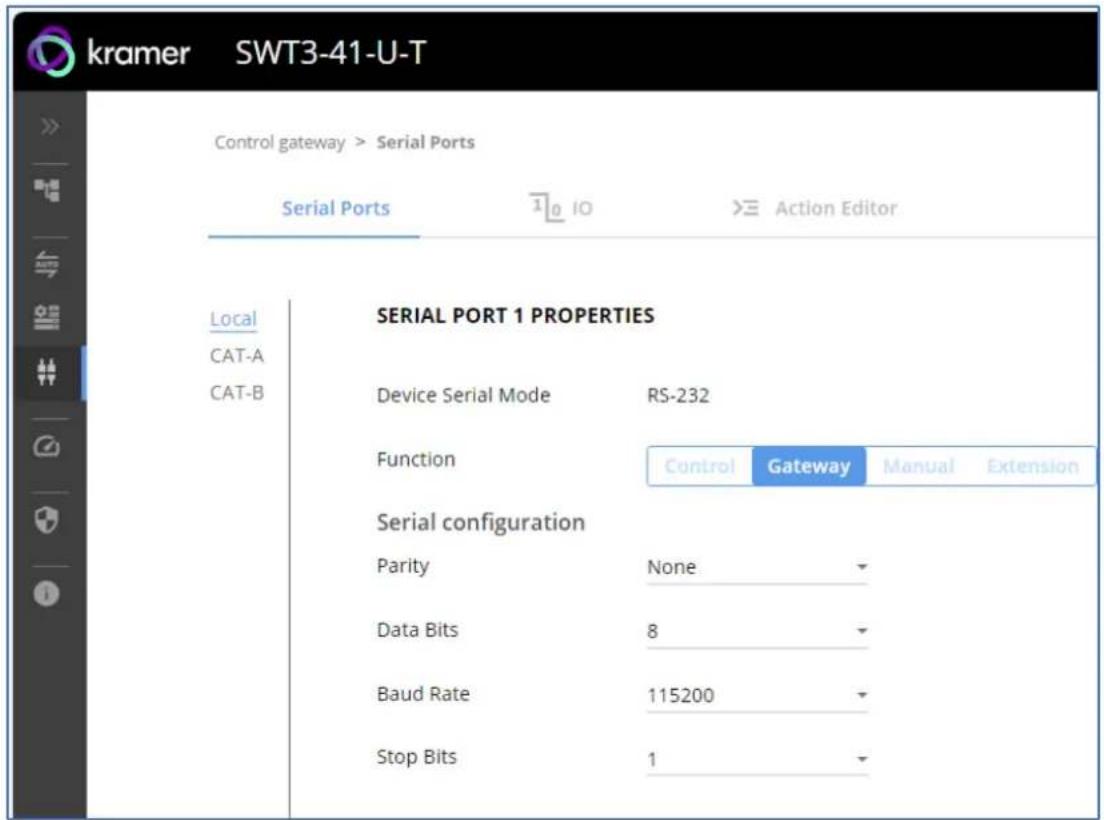
Task: Open the Data Bits dropdown
Action: pos(757,631)
